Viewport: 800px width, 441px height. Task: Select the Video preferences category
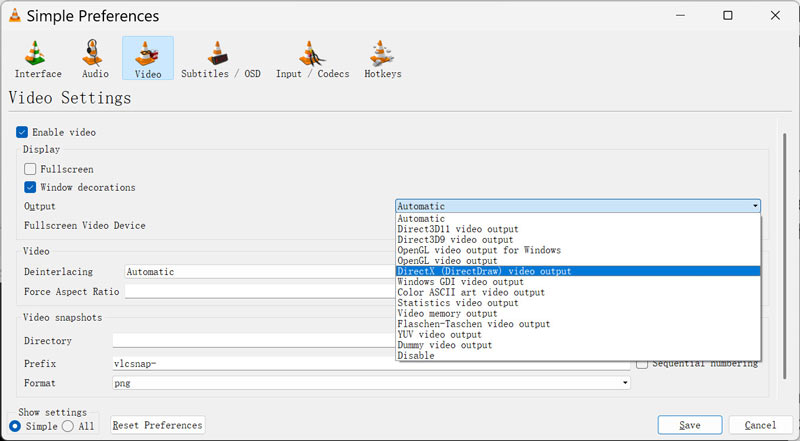point(148,58)
